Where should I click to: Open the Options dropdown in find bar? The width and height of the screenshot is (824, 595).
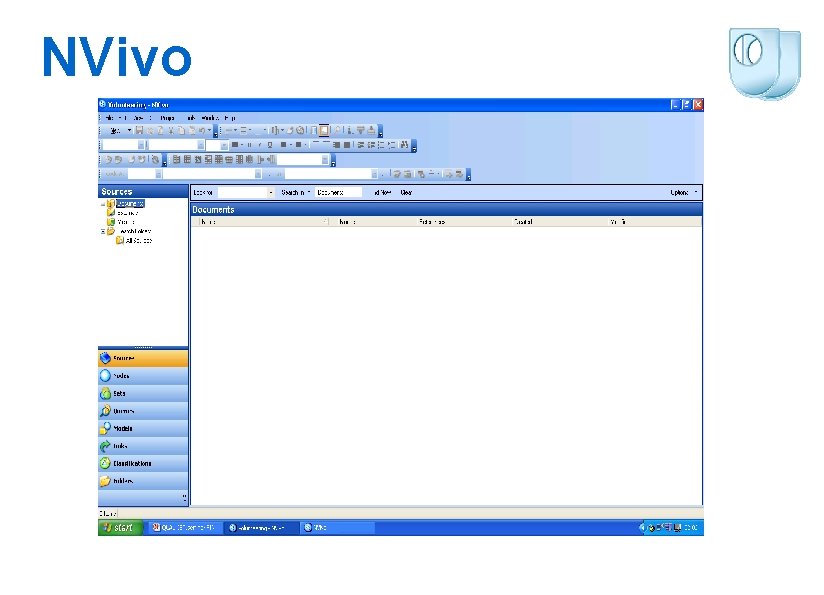pos(684,192)
